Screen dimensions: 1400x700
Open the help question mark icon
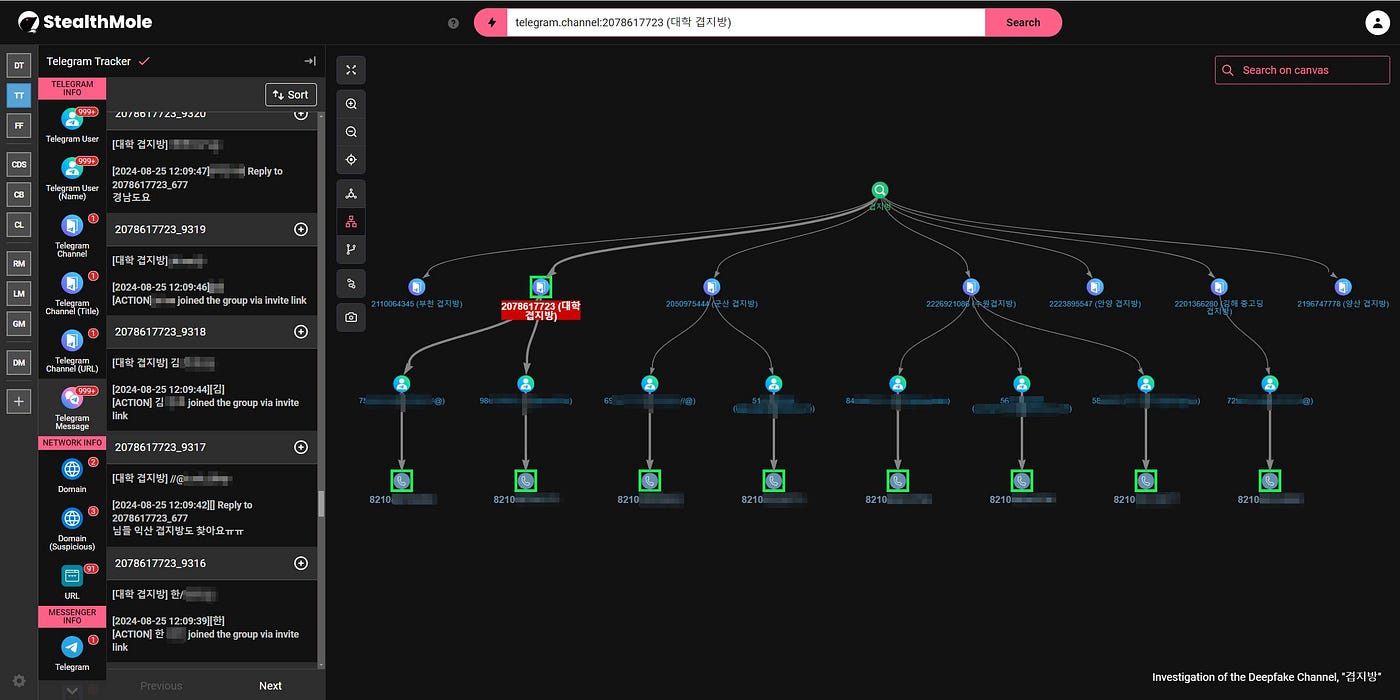454,22
